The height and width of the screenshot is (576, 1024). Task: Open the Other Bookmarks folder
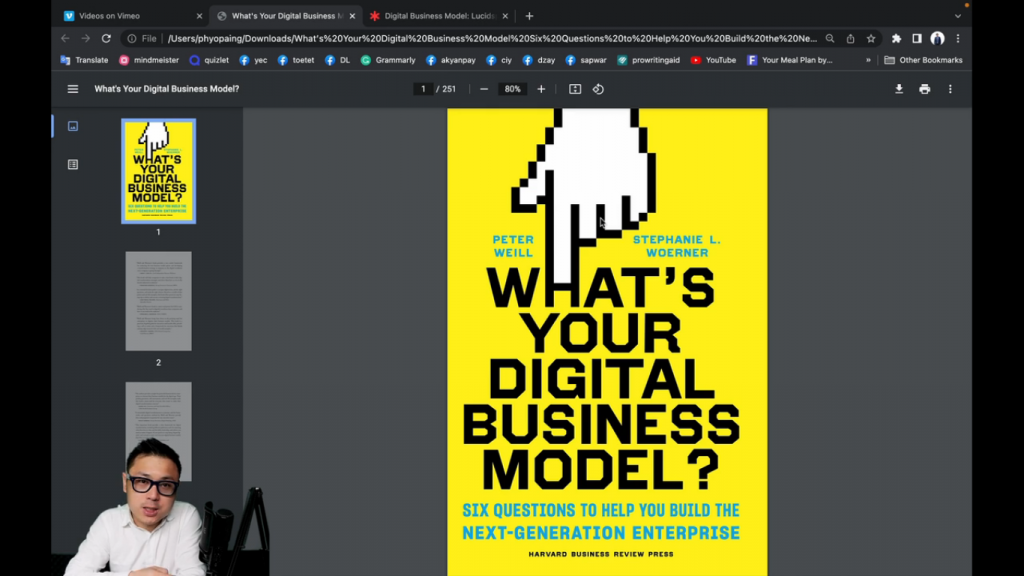click(x=923, y=60)
